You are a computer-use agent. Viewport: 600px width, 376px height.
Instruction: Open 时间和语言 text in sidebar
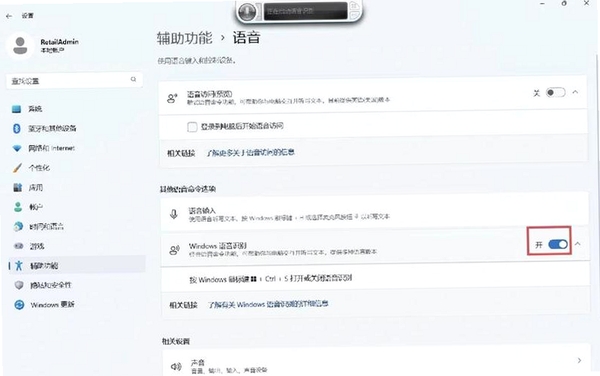coord(46,226)
